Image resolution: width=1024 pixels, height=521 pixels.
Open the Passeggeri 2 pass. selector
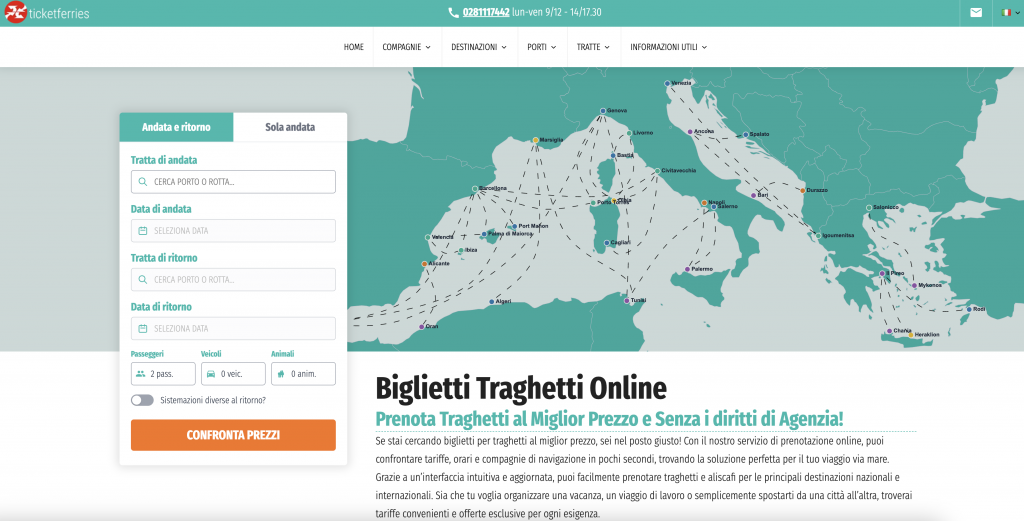[163, 374]
